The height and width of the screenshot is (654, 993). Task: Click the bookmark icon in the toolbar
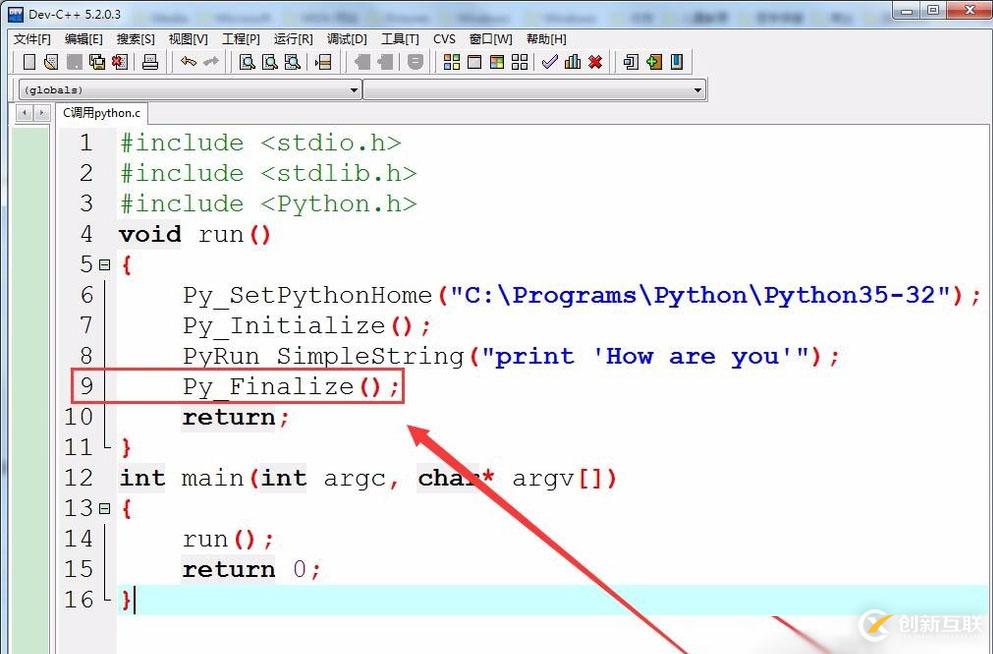pos(677,62)
